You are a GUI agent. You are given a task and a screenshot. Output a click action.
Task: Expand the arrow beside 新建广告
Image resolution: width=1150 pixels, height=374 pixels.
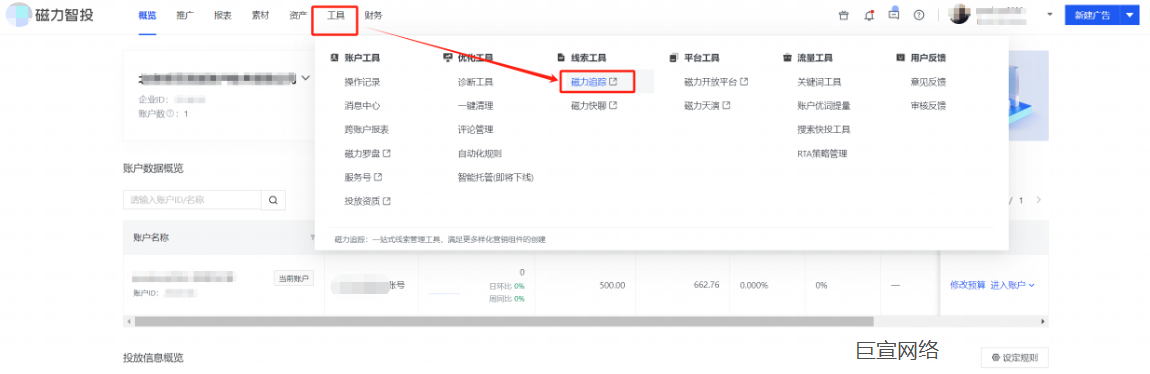click(x=1129, y=15)
